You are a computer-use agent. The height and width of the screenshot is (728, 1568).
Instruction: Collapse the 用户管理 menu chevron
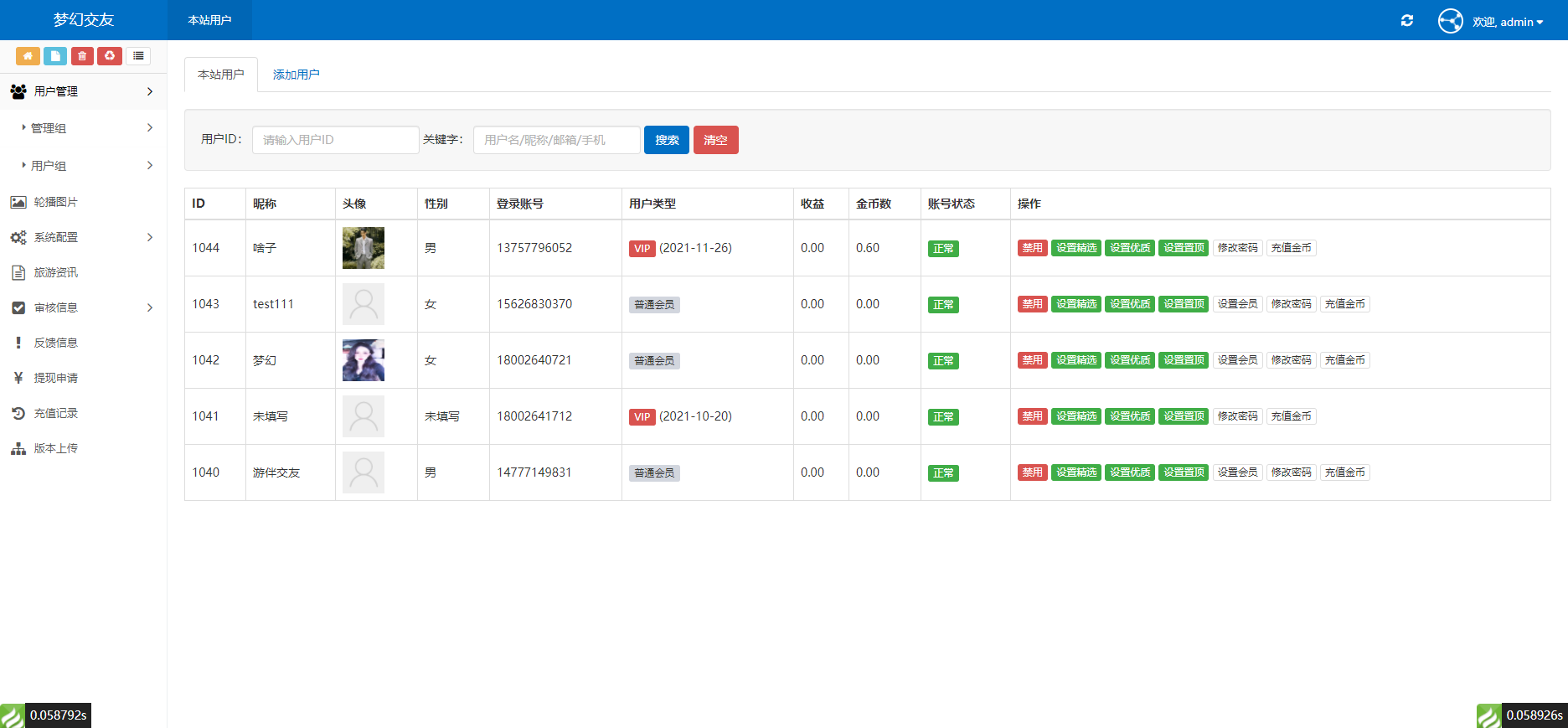pyautogui.click(x=150, y=91)
